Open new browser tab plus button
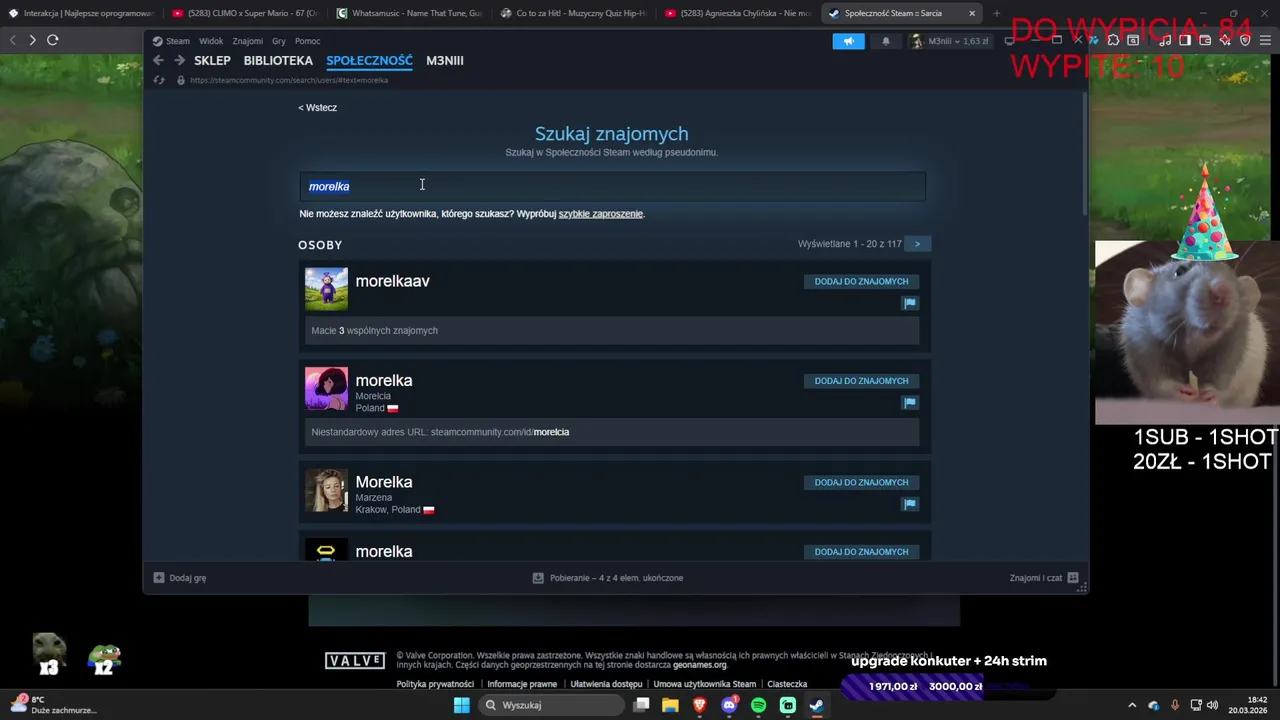Viewport: 1280px width, 720px height. pyautogui.click(x=996, y=13)
